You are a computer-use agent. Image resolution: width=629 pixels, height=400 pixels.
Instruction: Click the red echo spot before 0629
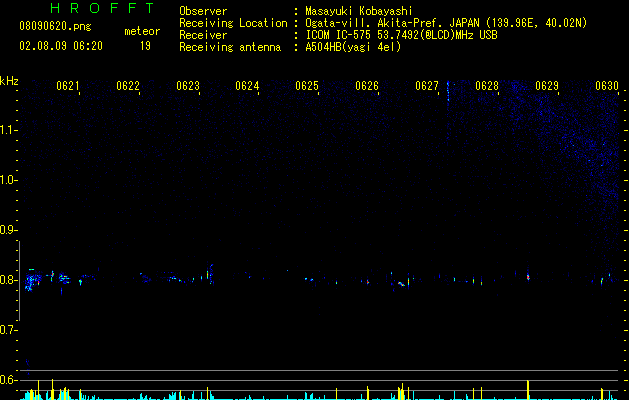click(x=528, y=276)
